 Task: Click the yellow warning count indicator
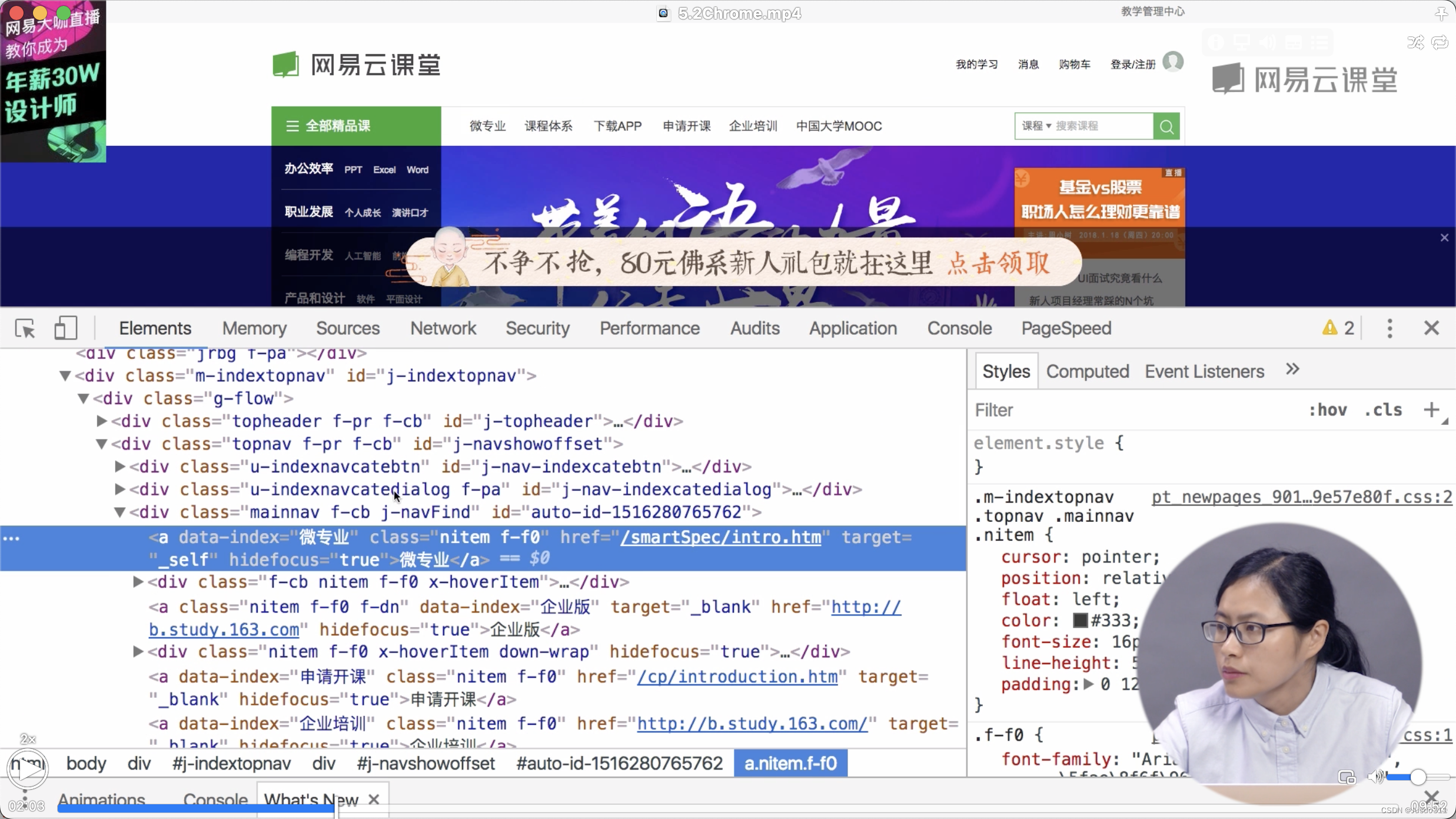point(1338,328)
